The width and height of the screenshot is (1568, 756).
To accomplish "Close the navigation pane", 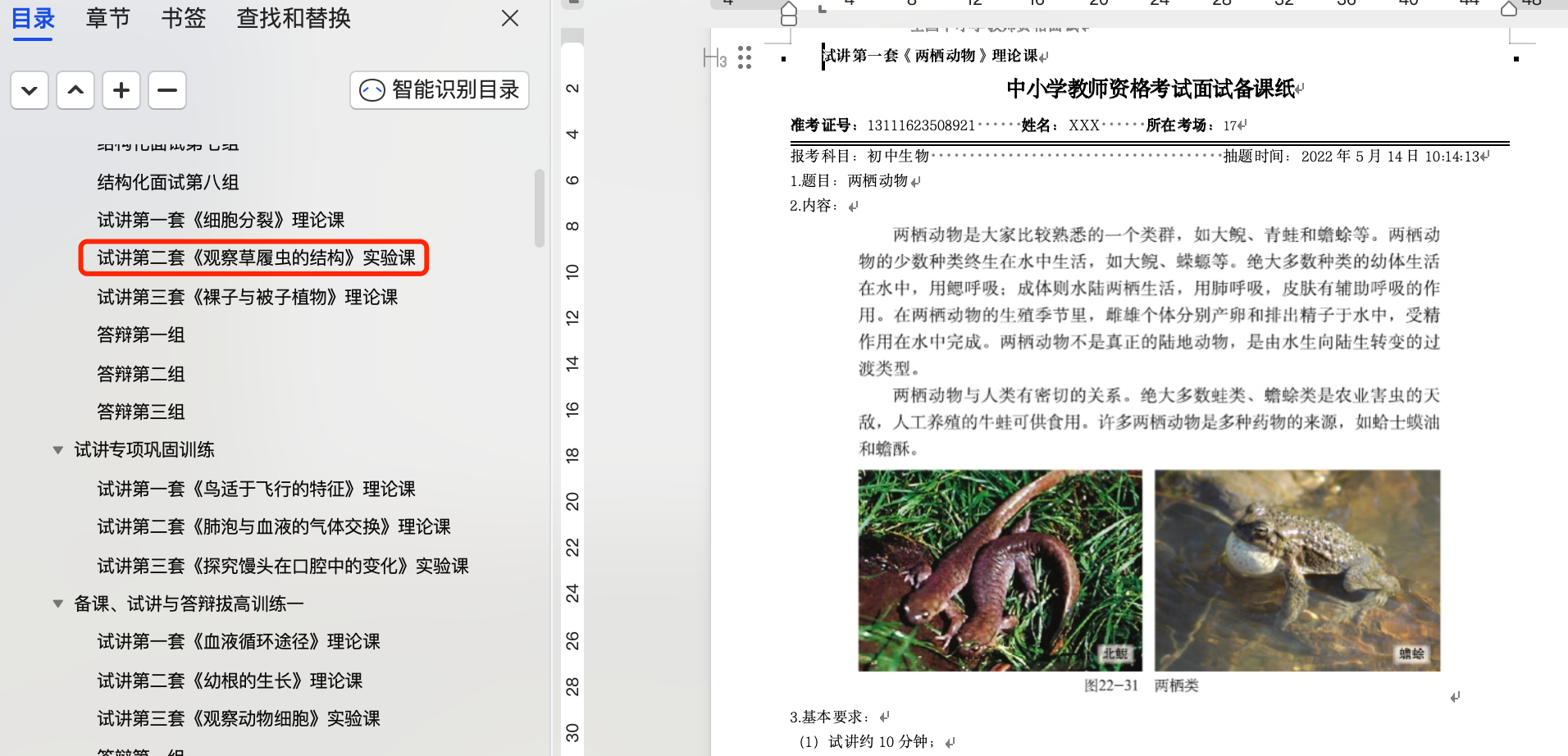I will (509, 18).
